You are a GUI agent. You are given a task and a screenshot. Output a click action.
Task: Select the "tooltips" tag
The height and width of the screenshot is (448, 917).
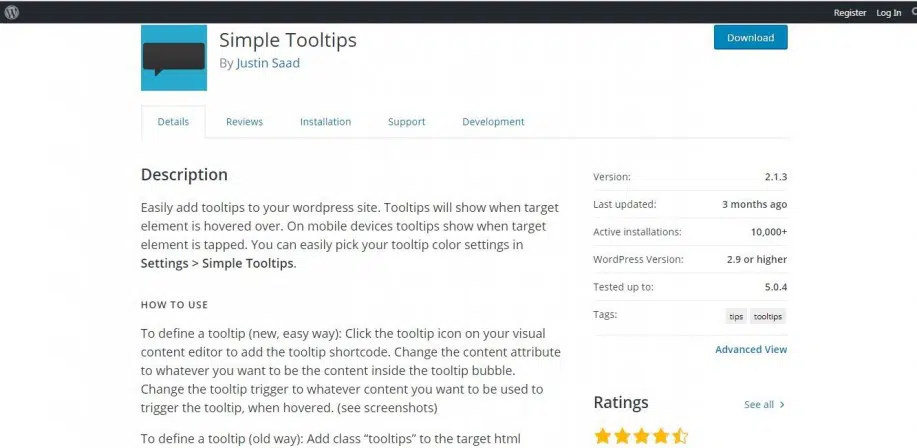768,316
